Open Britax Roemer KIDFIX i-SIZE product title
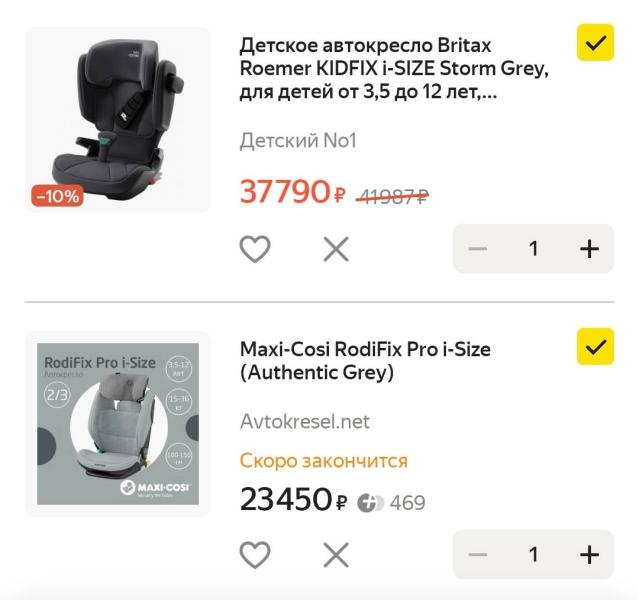The height and width of the screenshot is (600, 638). (394, 70)
